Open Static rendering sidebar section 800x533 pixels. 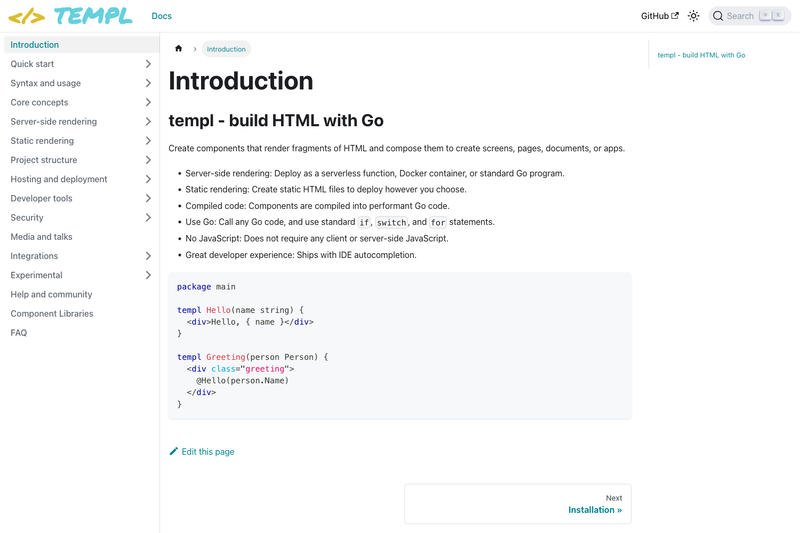click(x=42, y=141)
